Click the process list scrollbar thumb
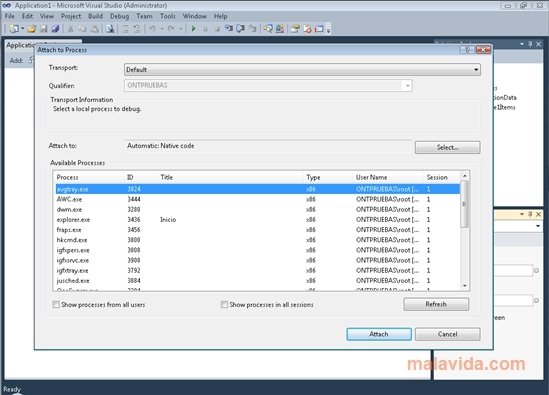This screenshot has width=549, height=395. pyautogui.click(x=464, y=204)
